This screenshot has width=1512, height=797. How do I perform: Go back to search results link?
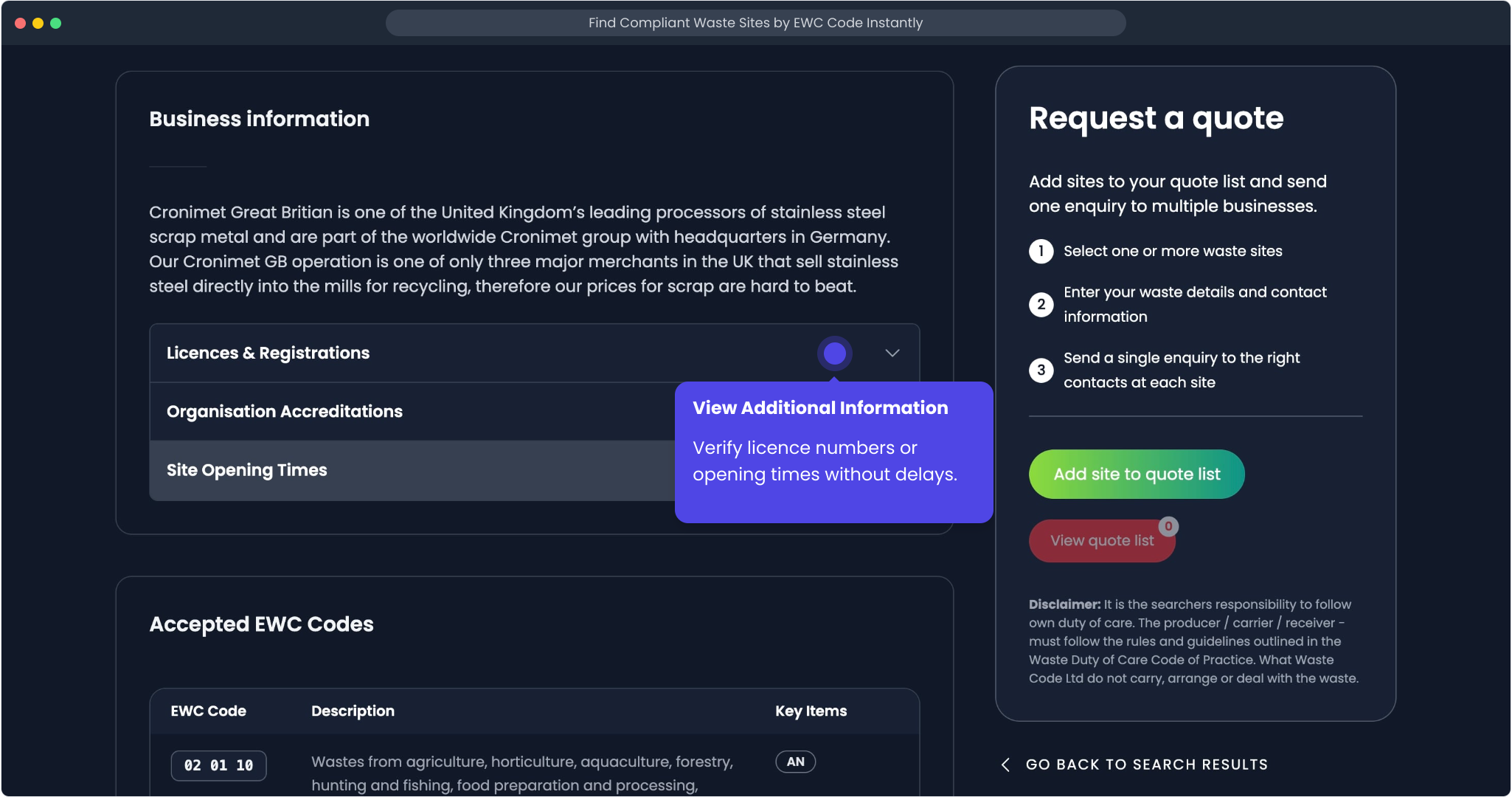coord(1146,765)
